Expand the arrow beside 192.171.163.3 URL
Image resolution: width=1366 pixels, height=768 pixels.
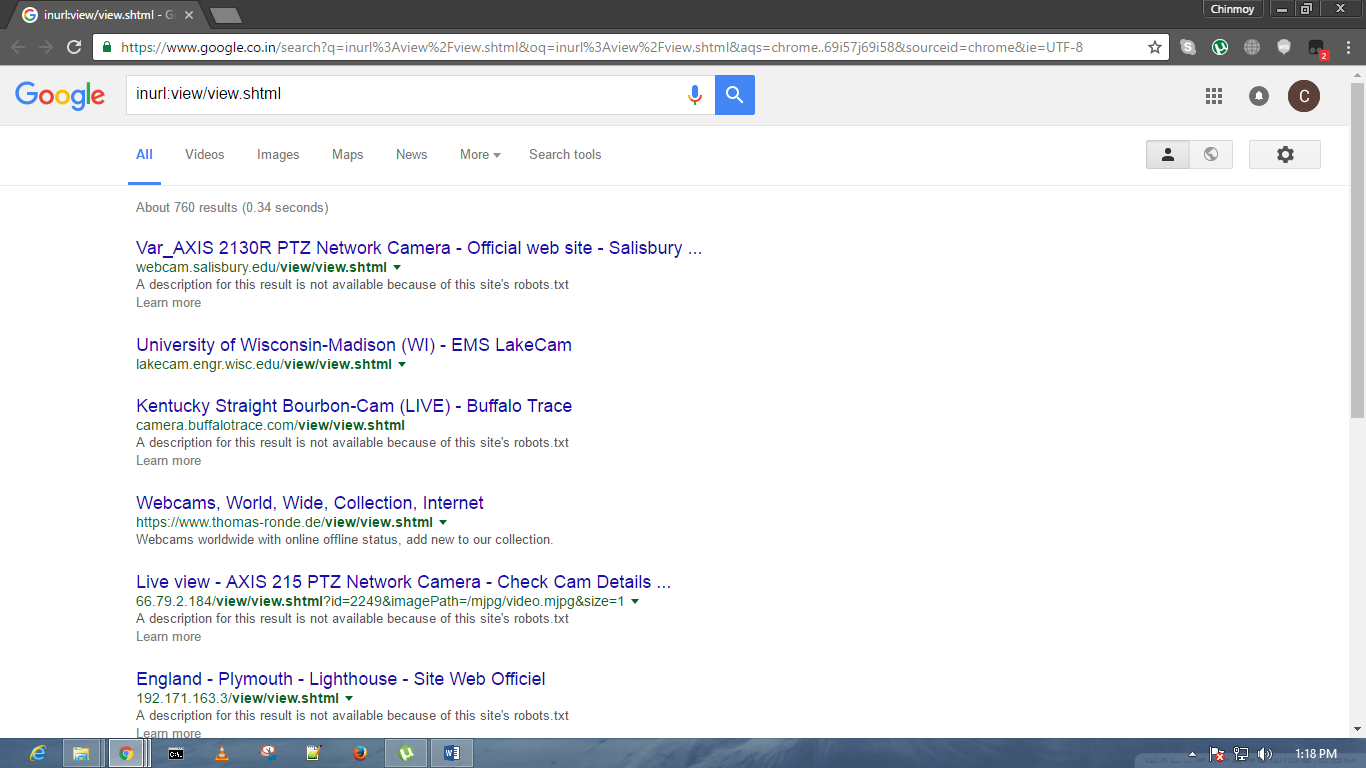click(x=349, y=699)
